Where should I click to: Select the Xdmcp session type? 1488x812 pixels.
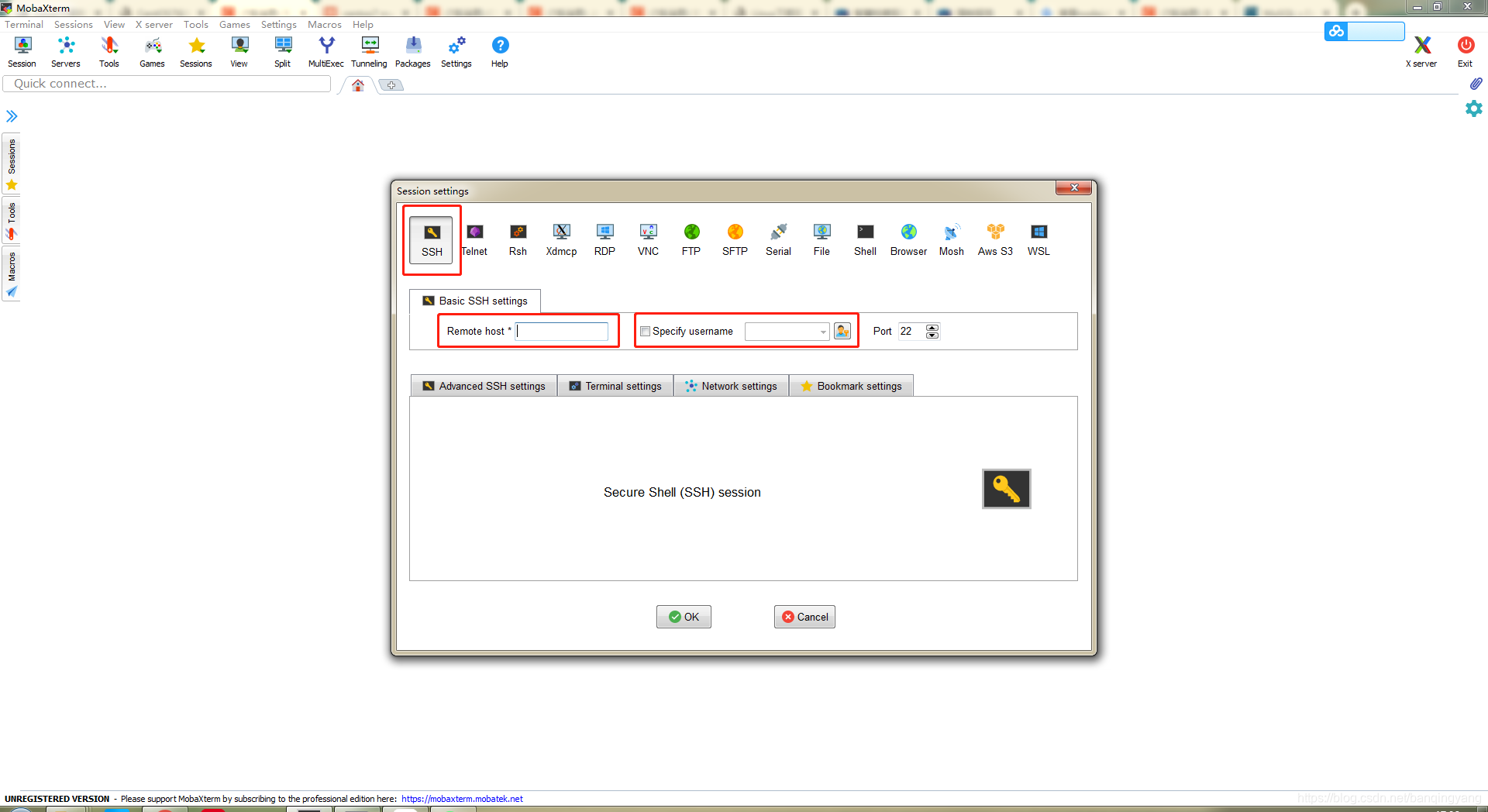click(x=561, y=240)
